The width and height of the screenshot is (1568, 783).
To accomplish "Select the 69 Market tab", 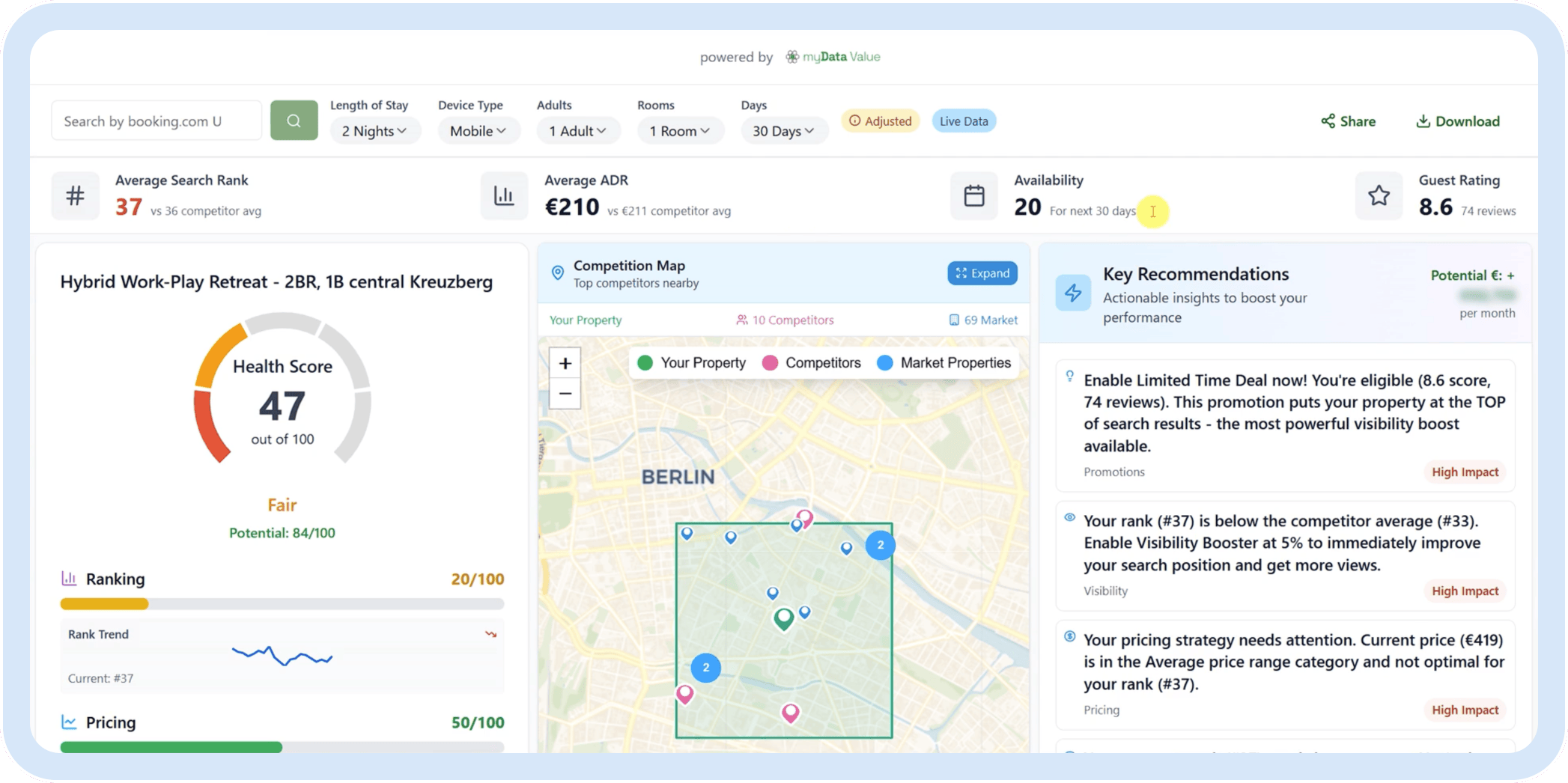I will pos(983,320).
